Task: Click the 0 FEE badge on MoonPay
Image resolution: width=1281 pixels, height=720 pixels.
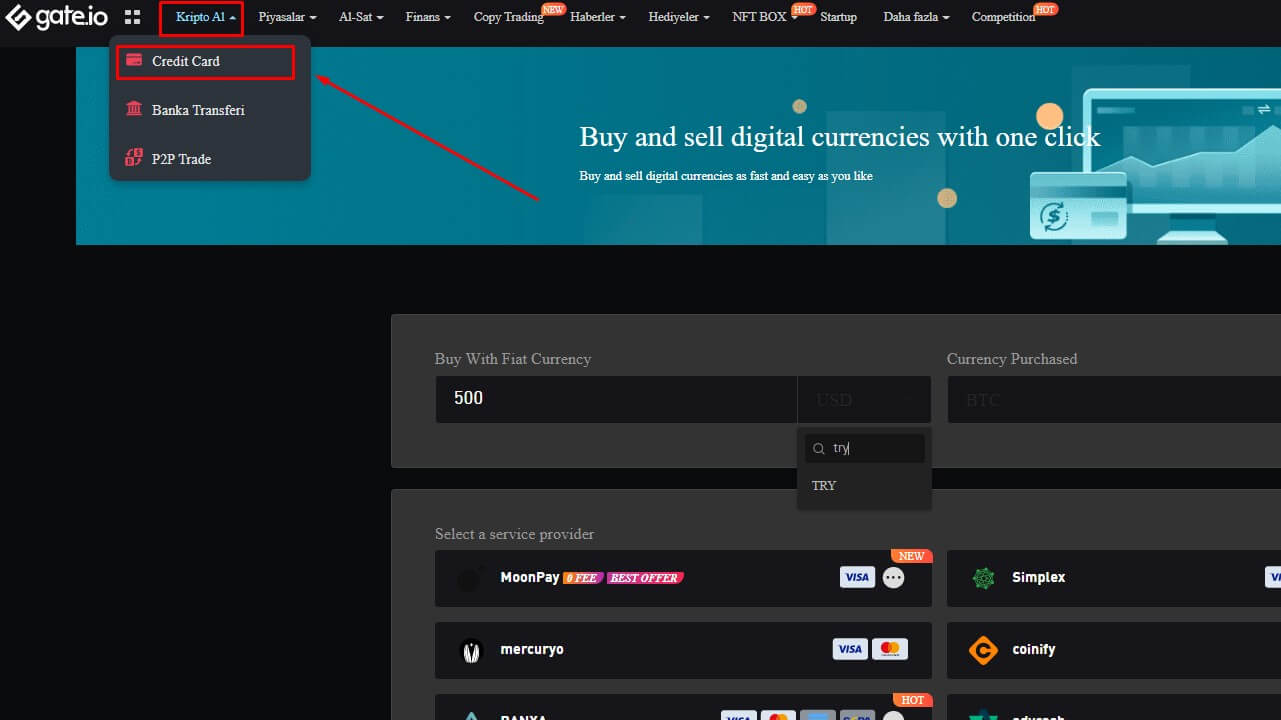Action: click(581, 578)
